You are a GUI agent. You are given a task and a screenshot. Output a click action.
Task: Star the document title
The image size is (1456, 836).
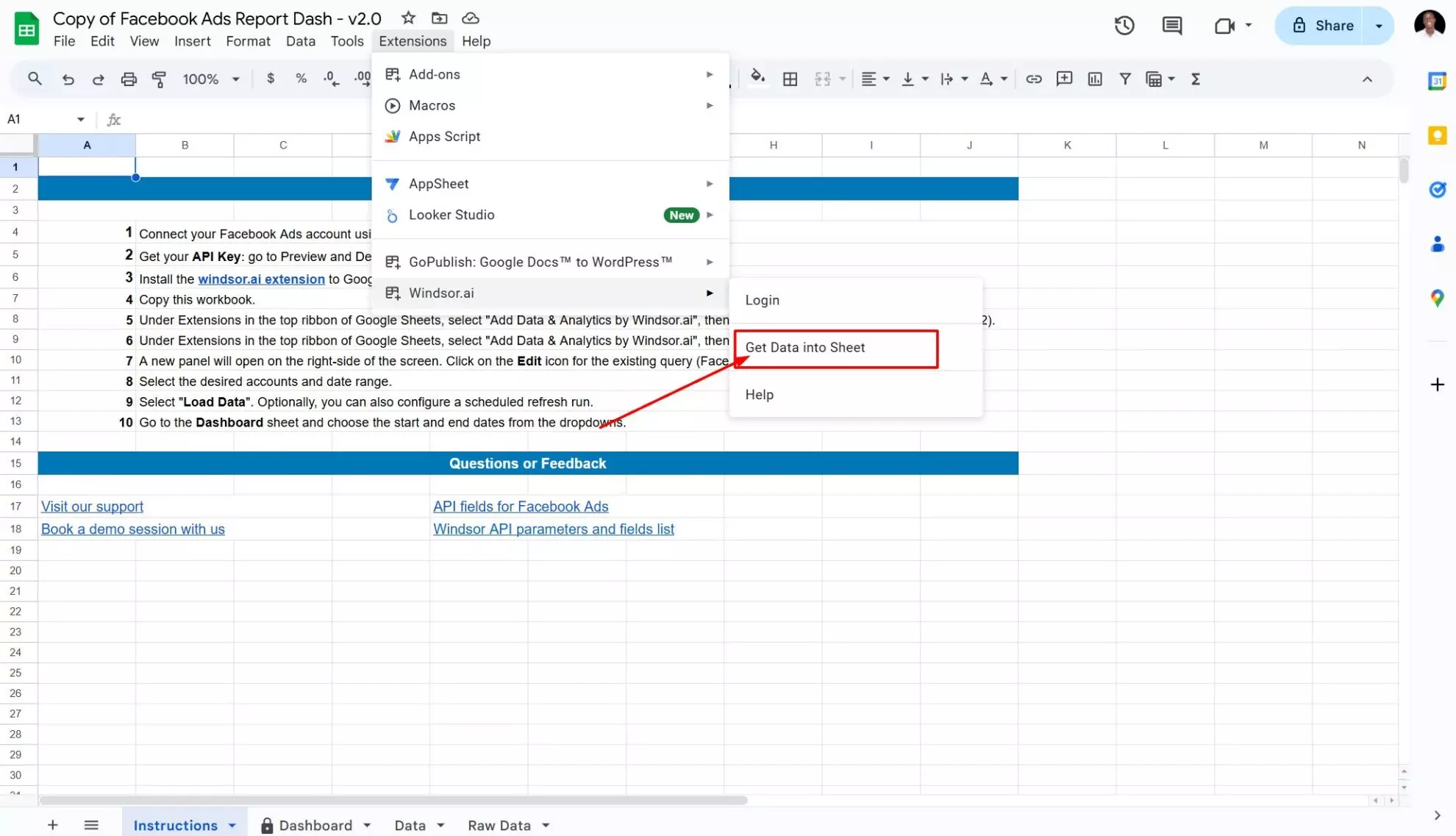coord(408,18)
